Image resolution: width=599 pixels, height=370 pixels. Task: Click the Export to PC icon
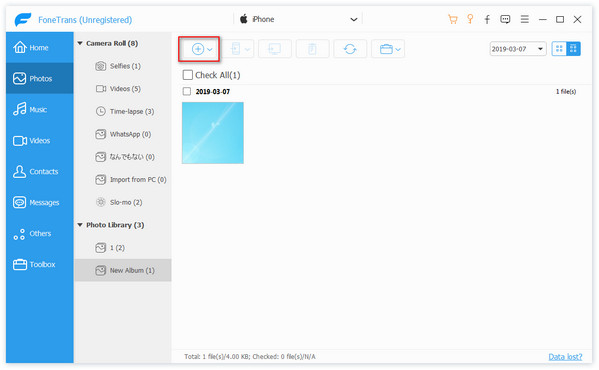pos(275,49)
